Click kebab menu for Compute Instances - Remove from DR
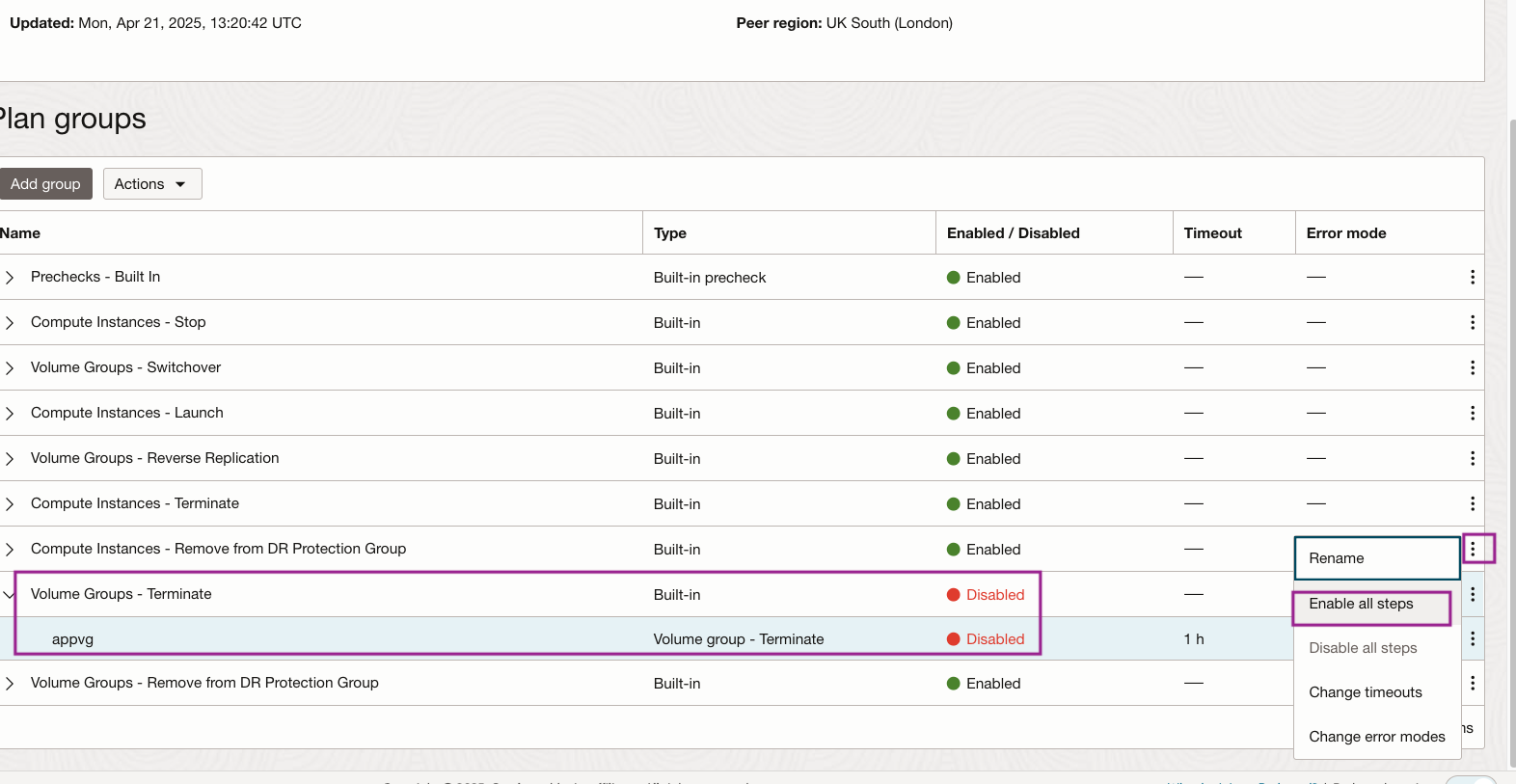The height and width of the screenshot is (784, 1516). pyautogui.click(x=1473, y=550)
